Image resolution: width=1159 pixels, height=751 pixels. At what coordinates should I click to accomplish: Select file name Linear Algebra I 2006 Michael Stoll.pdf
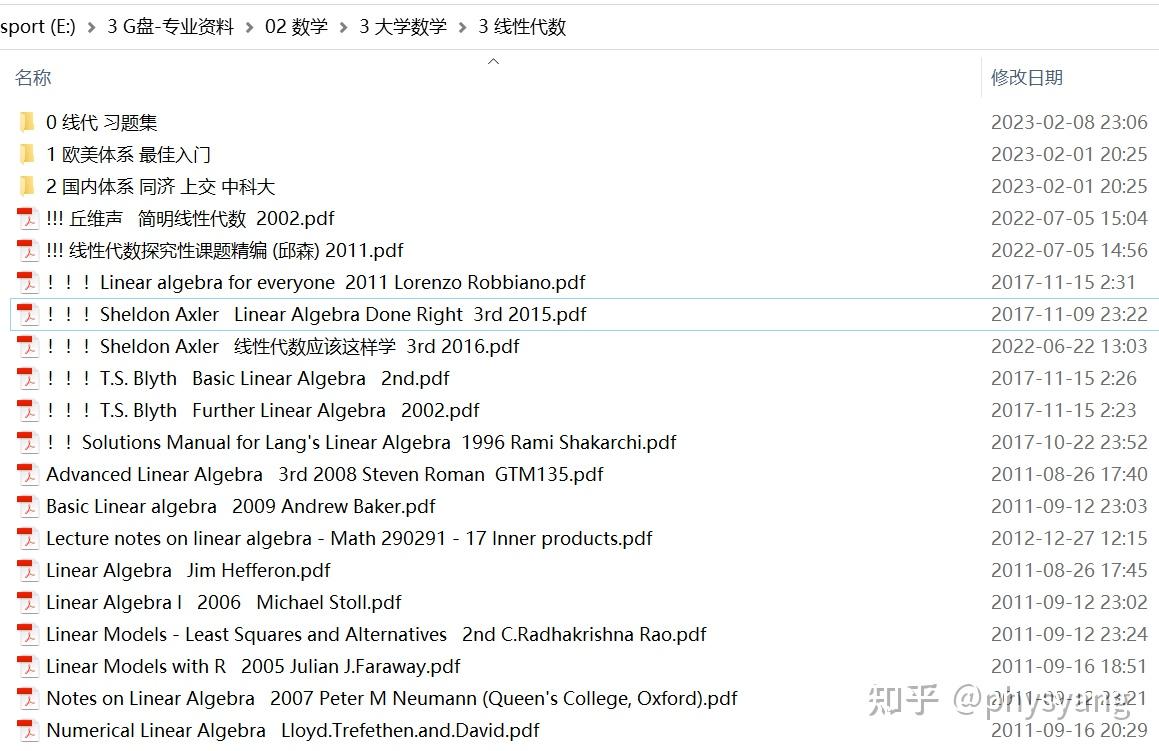(x=224, y=602)
